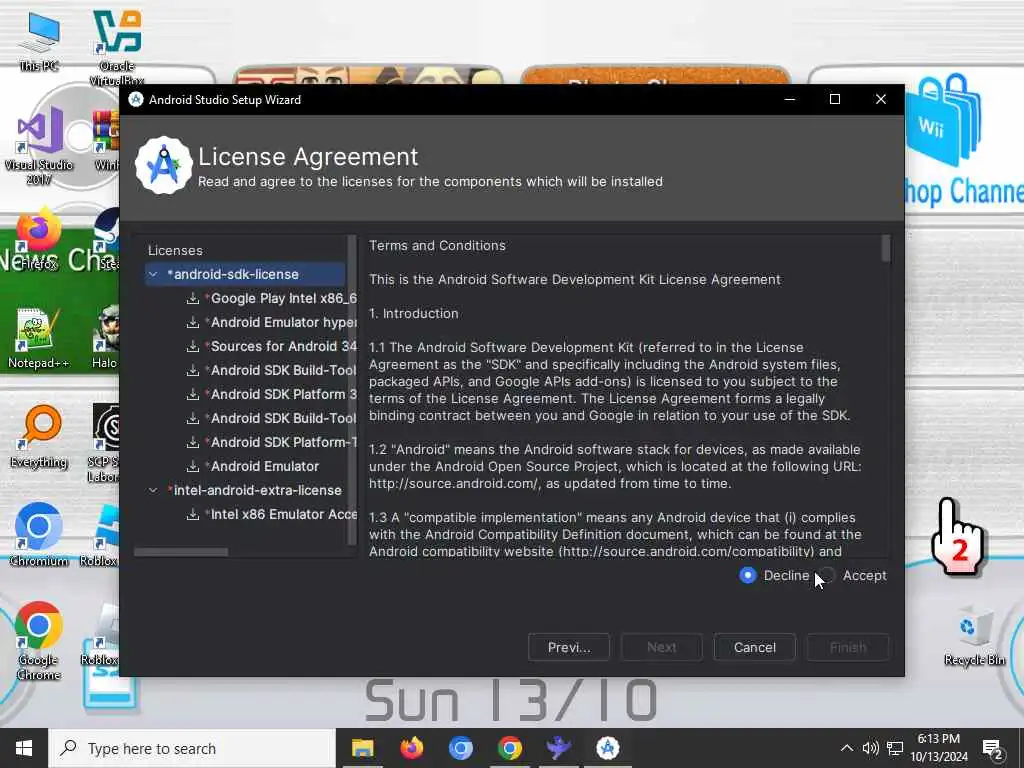Click the license text vertical scrollbar thumb
The height and width of the screenshot is (768, 1024).
[886, 249]
